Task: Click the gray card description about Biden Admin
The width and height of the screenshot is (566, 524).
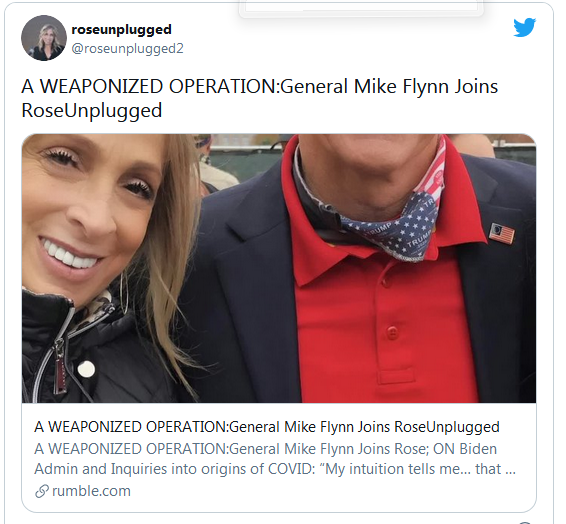Action: [x=275, y=459]
